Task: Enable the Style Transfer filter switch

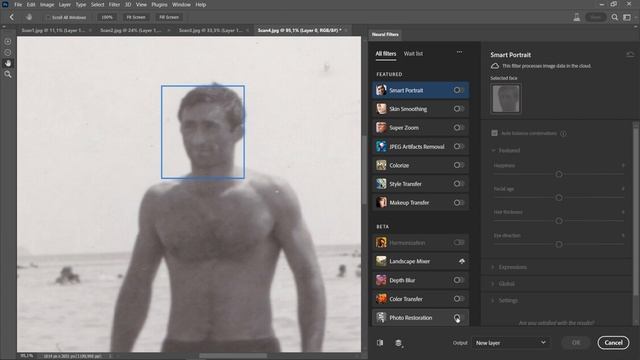Action: 459,184
